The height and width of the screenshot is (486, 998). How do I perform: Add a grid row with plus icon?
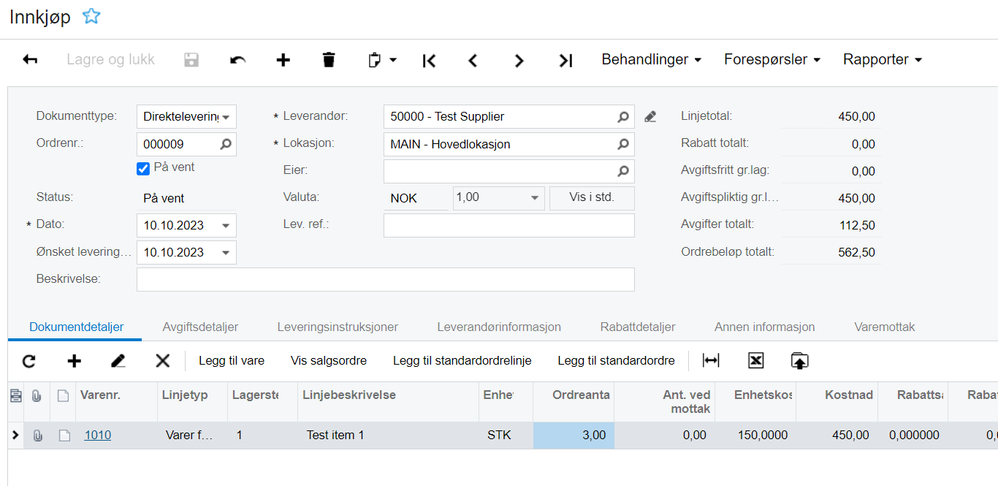(74, 361)
